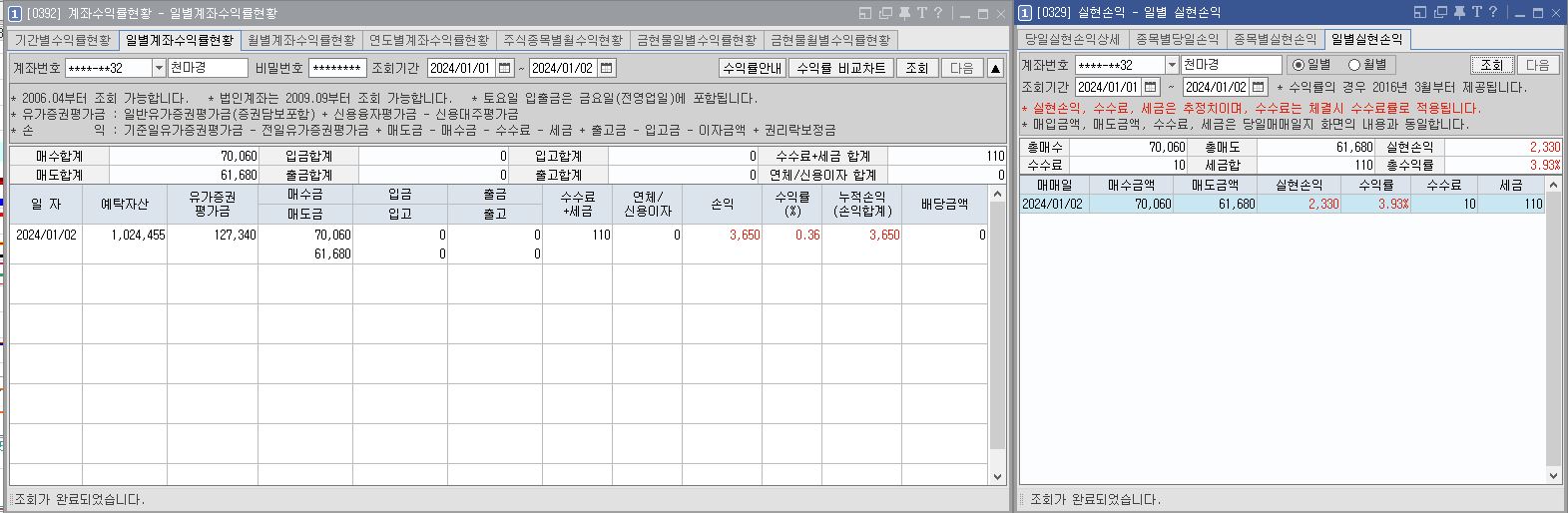This screenshot has height=513, width=1568.
Task: Switch to 금현물월별수익률현황 tab
Action: click(x=830, y=41)
